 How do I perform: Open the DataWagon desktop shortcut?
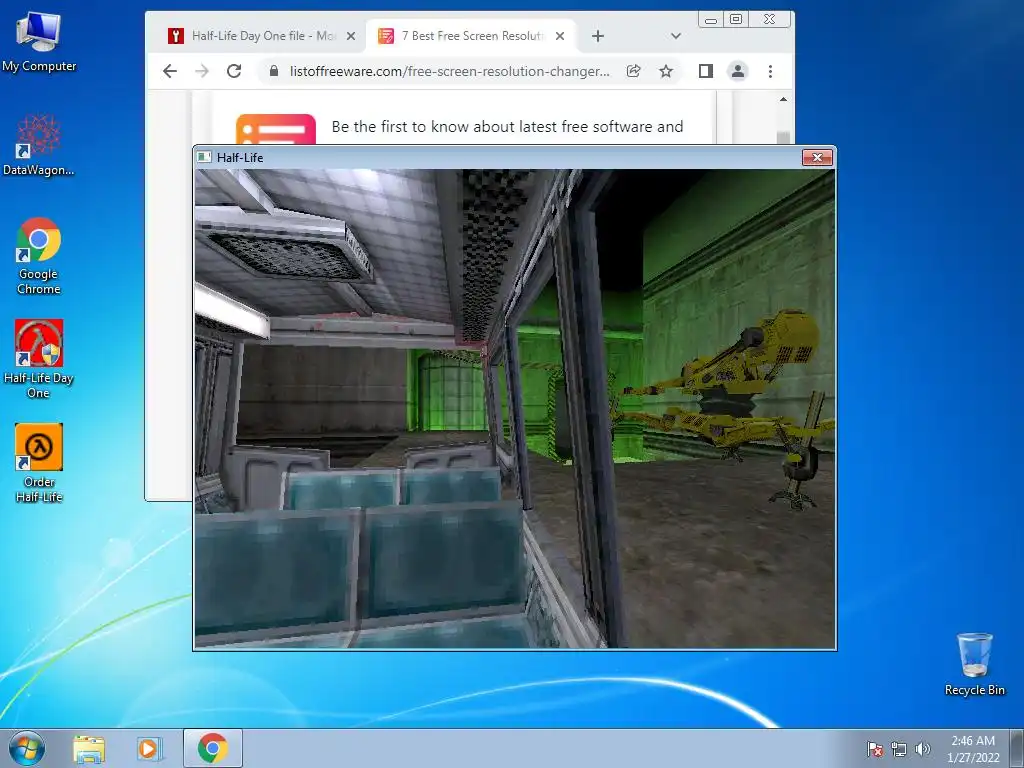39,146
